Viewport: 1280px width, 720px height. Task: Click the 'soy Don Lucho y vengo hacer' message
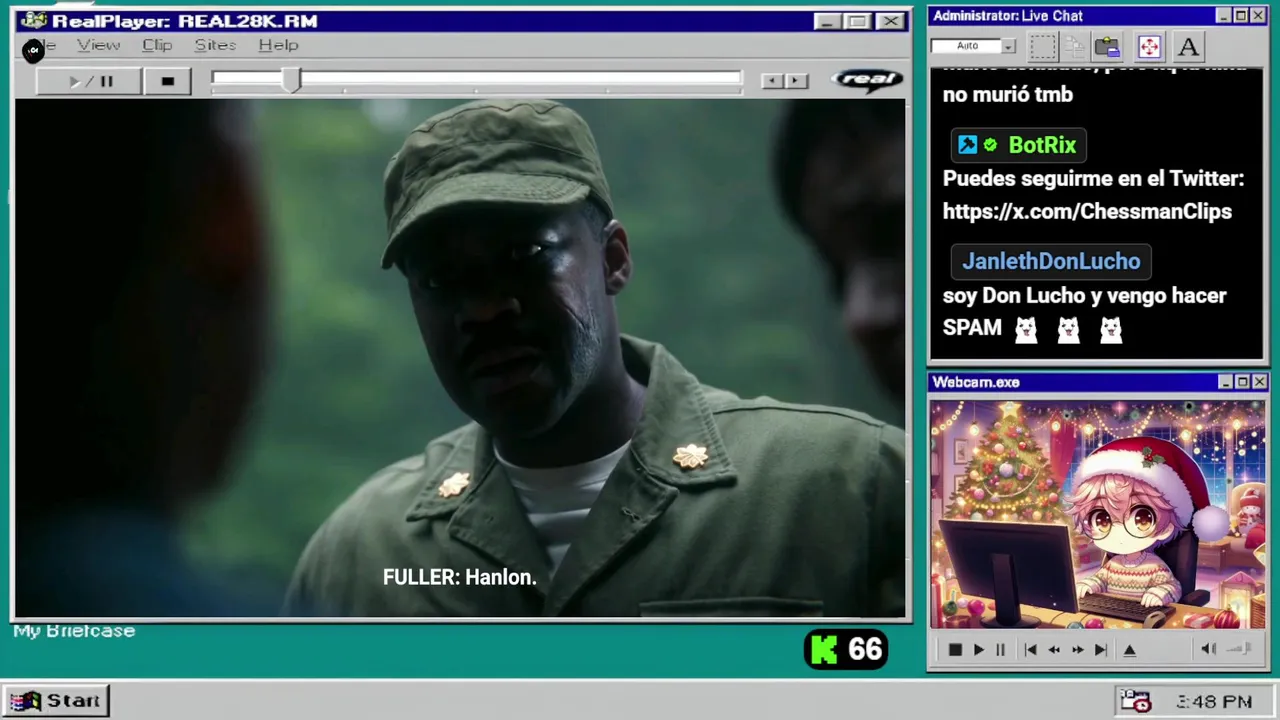click(x=1084, y=296)
